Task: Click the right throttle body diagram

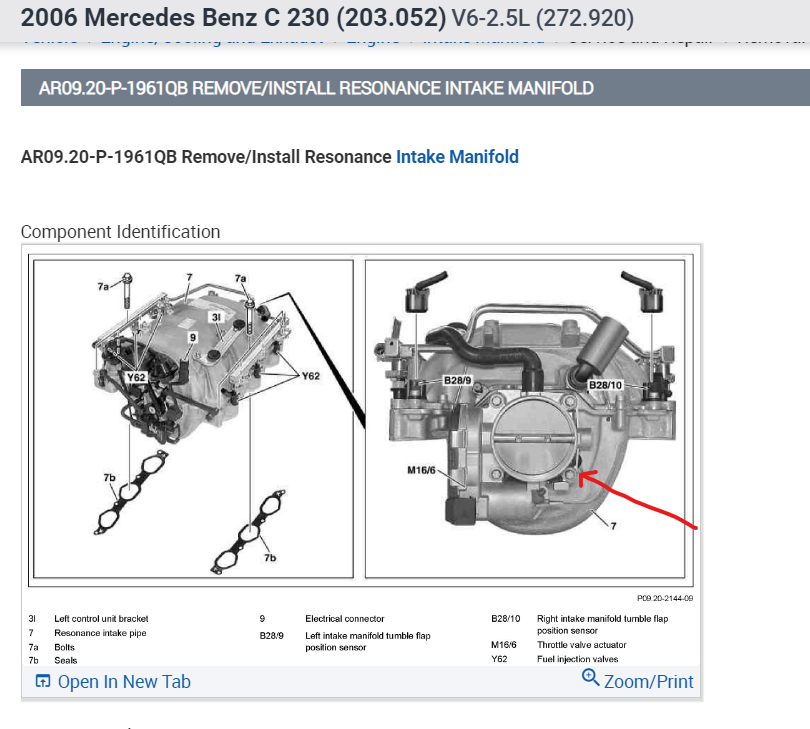Action: pyautogui.click(x=525, y=419)
